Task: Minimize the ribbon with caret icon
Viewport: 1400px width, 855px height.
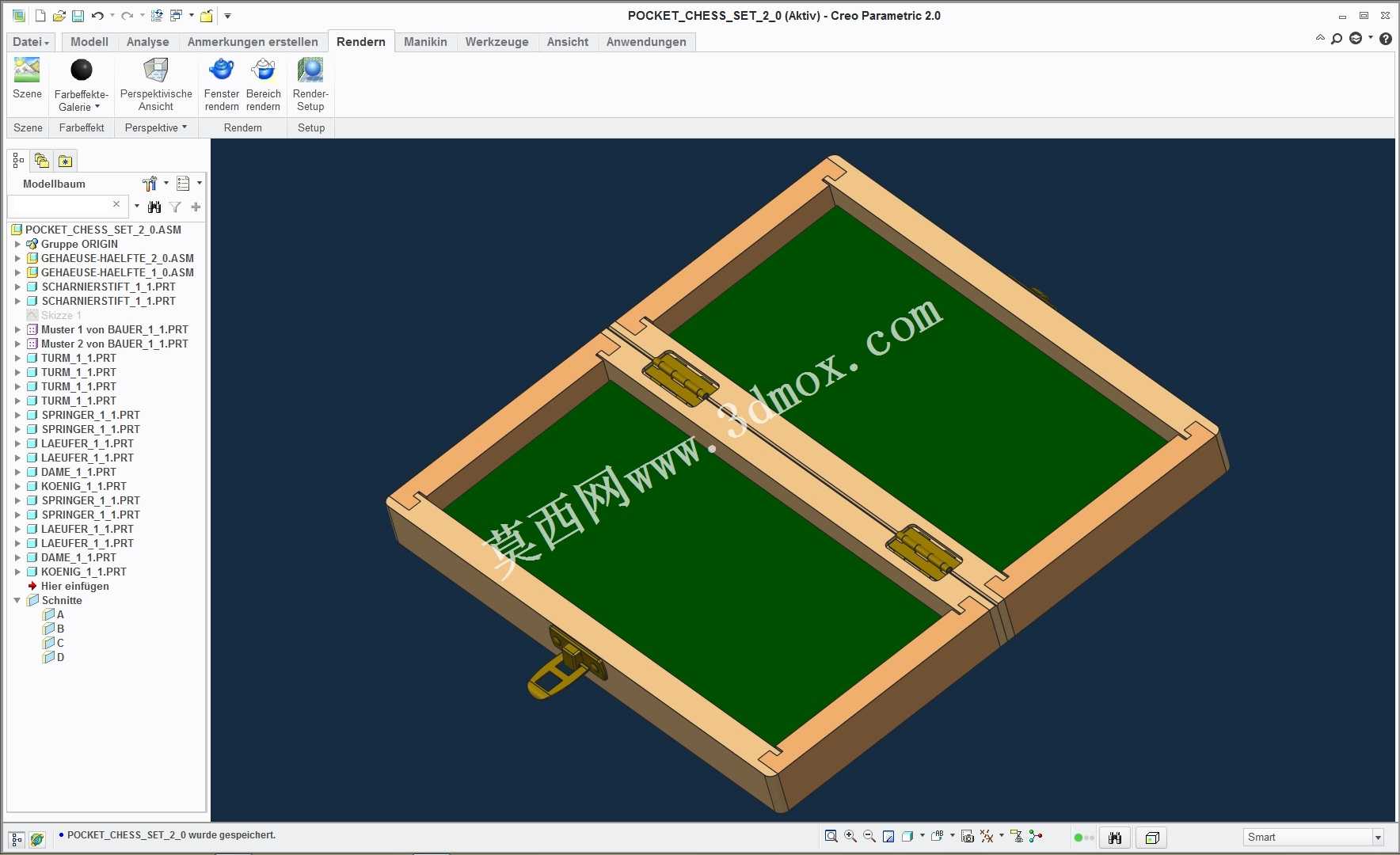Action: click(1320, 38)
